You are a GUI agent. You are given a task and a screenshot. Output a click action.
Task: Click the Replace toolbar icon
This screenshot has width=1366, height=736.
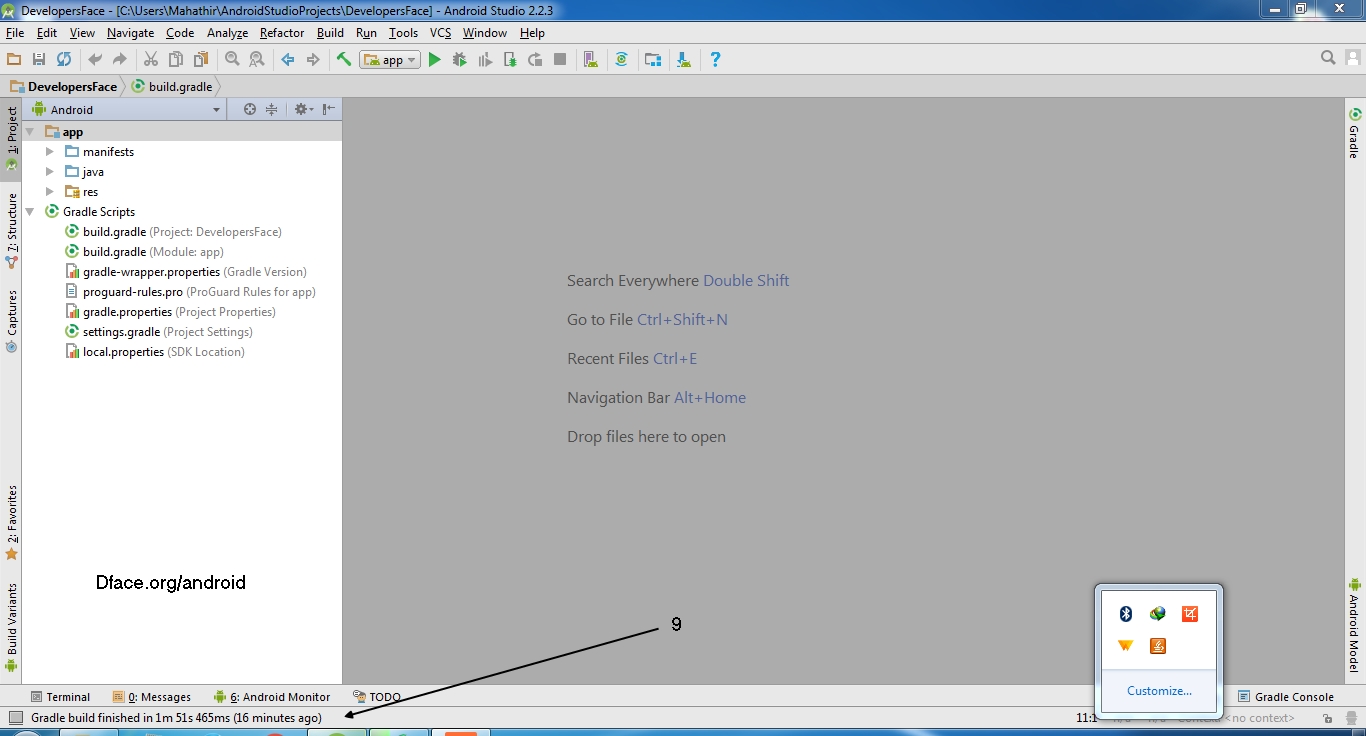[x=257, y=60]
